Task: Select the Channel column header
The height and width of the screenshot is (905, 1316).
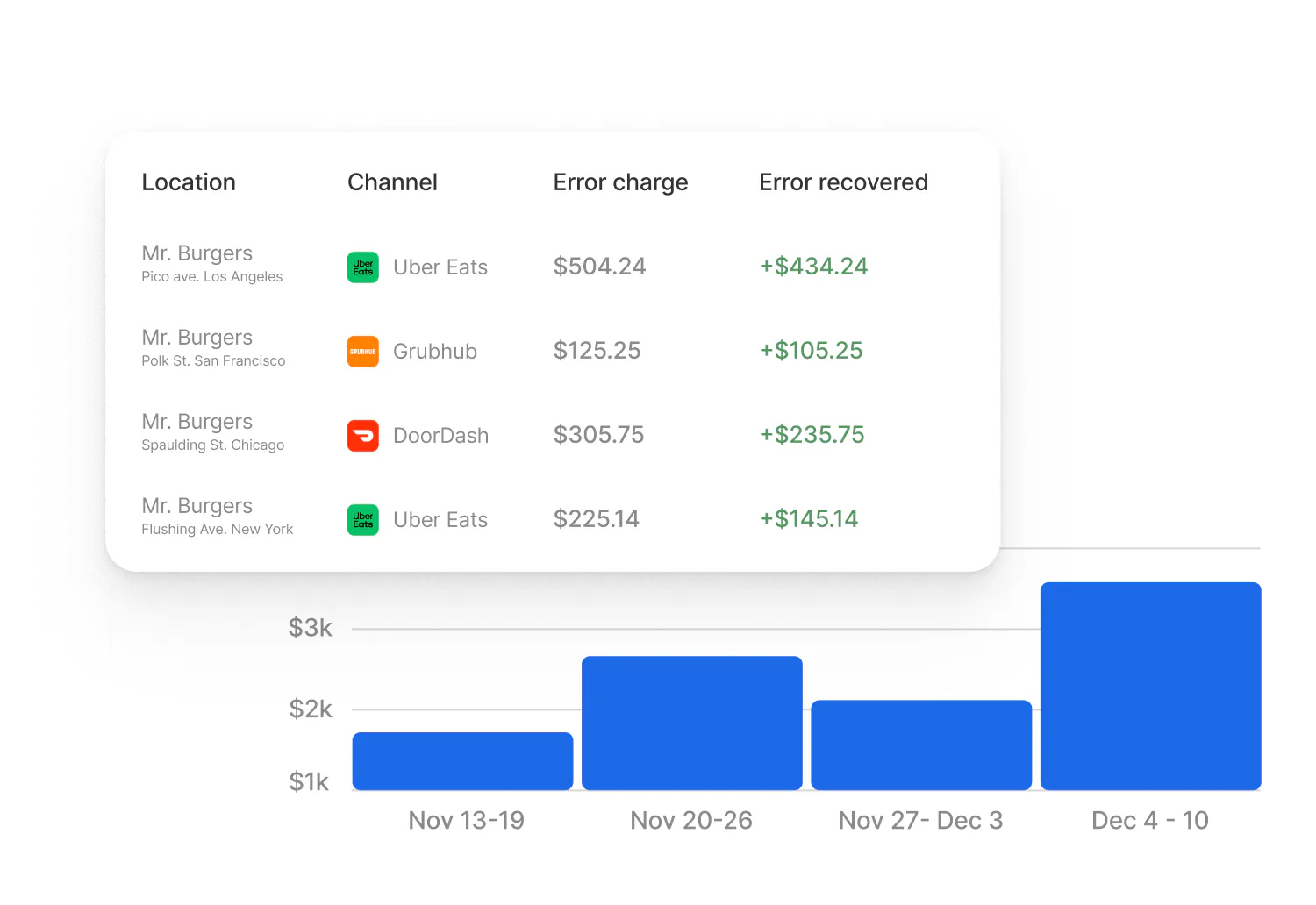Action: coord(392,182)
